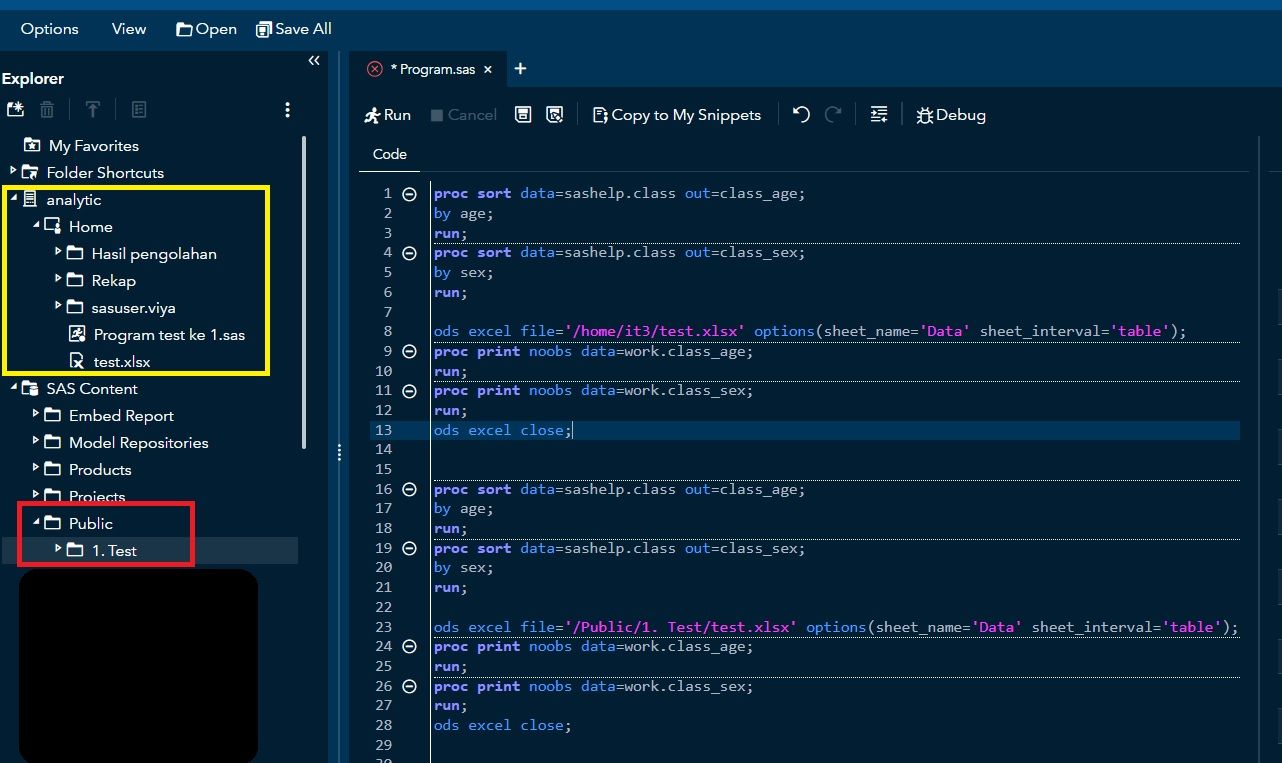Screen dimensions: 1282x763
Task: Open the Options menu
Action: pos(49,29)
